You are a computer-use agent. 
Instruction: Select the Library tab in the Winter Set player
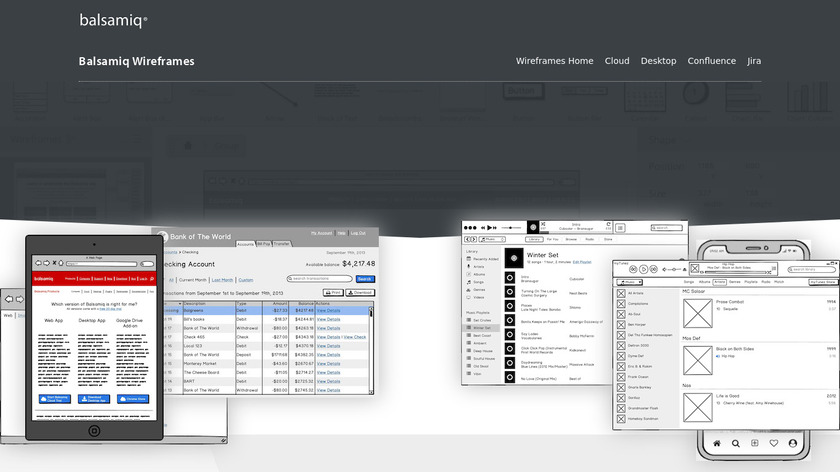pos(534,239)
